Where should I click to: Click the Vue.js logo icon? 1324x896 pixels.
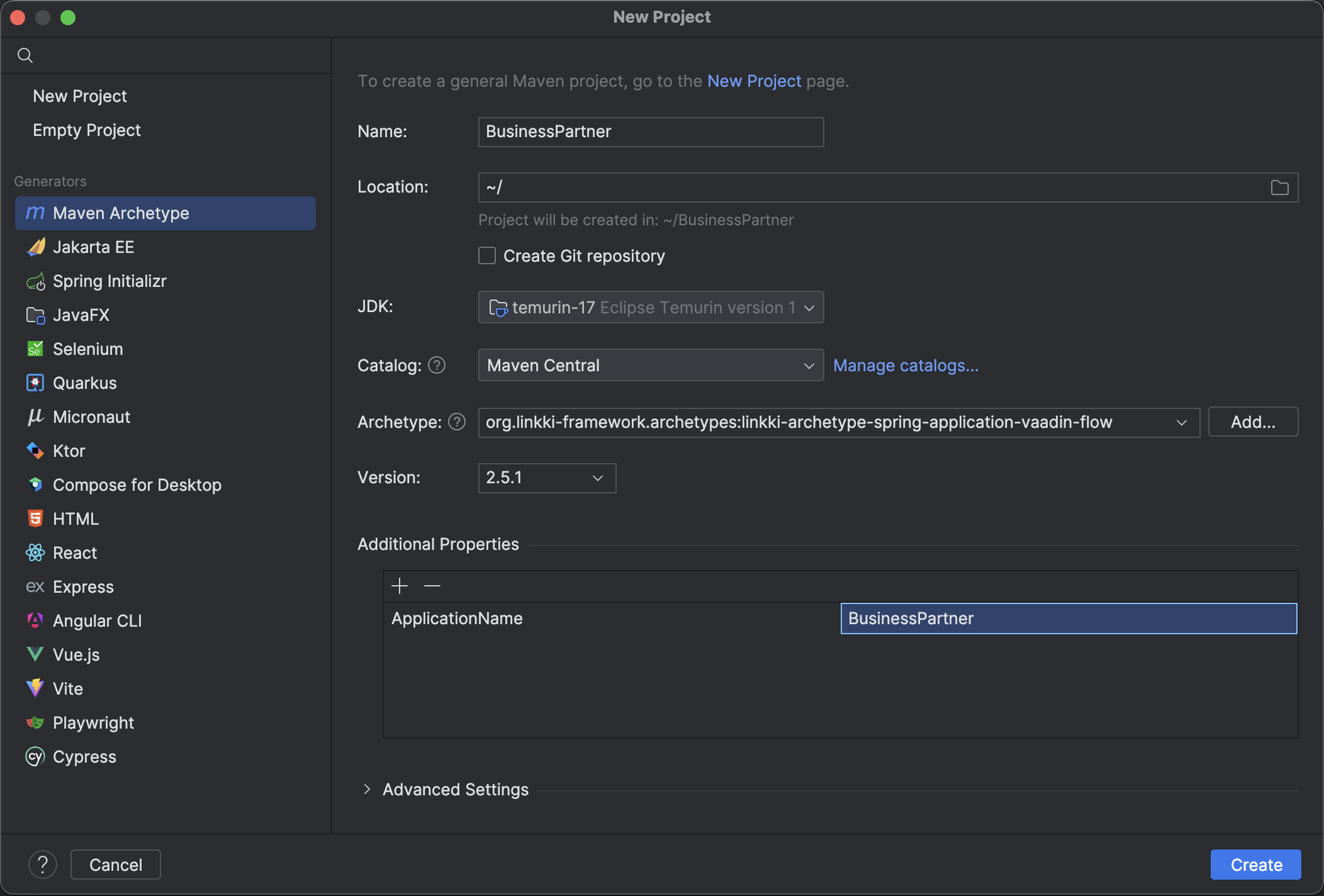pyautogui.click(x=35, y=655)
